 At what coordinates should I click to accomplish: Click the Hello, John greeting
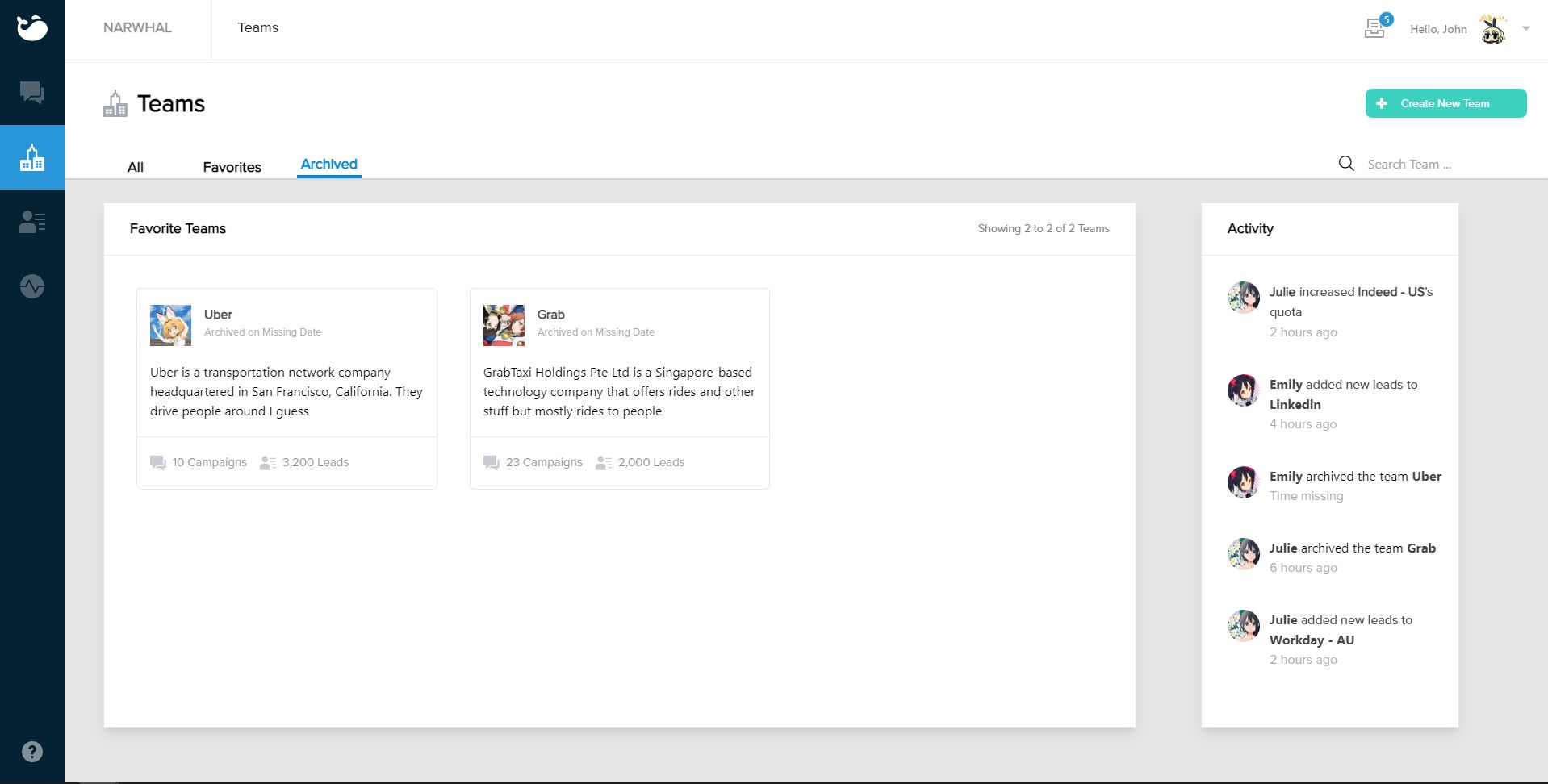click(x=1438, y=29)
